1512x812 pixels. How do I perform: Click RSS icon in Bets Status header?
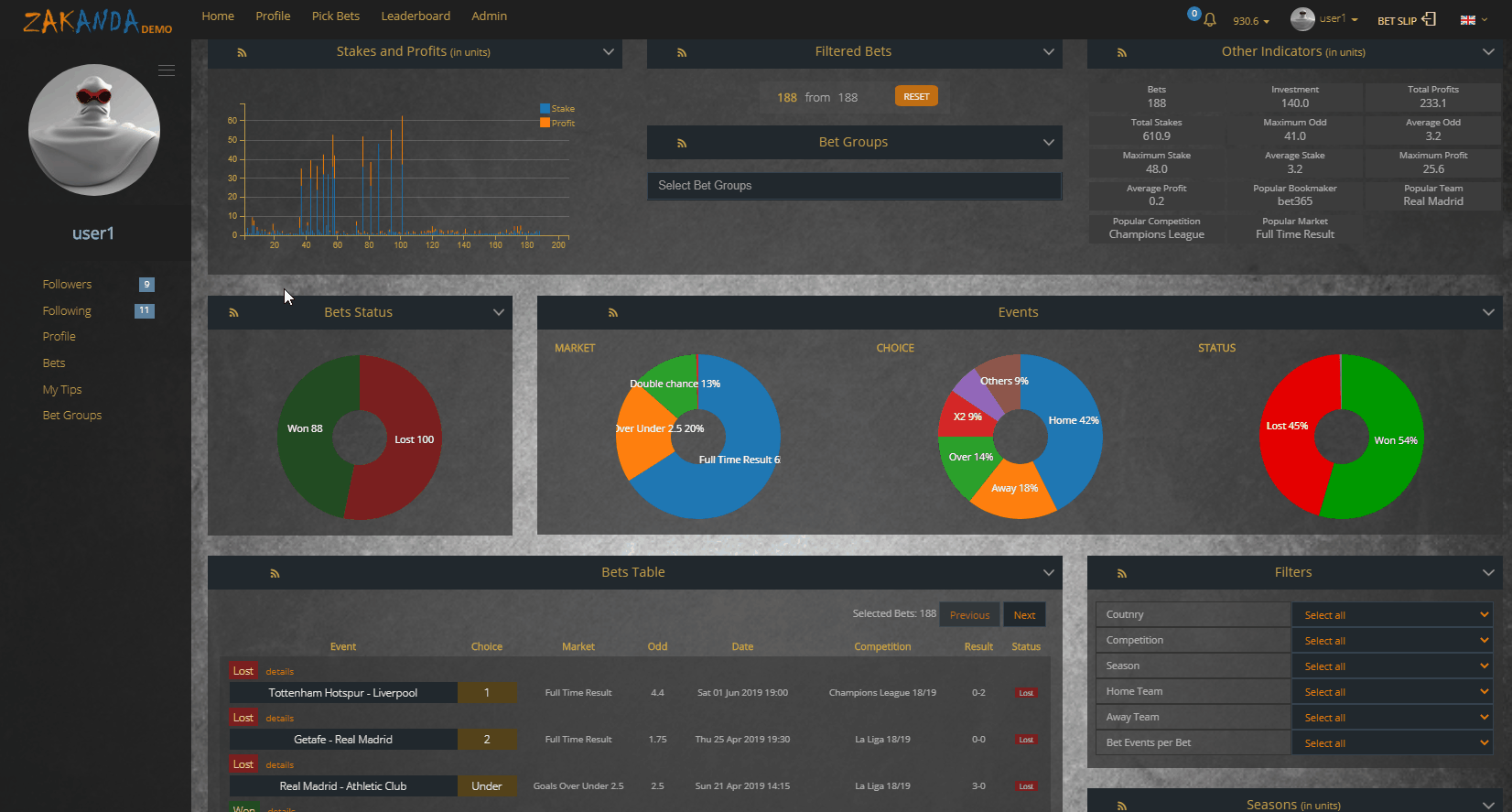point(233,313)
